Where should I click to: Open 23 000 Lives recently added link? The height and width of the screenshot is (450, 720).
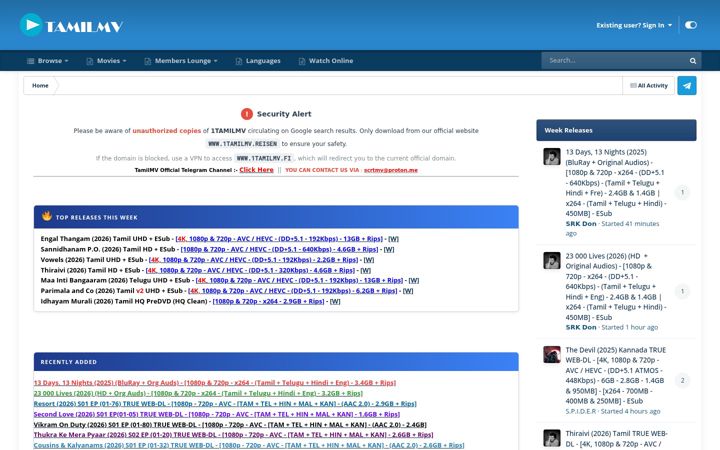(198, 394)
